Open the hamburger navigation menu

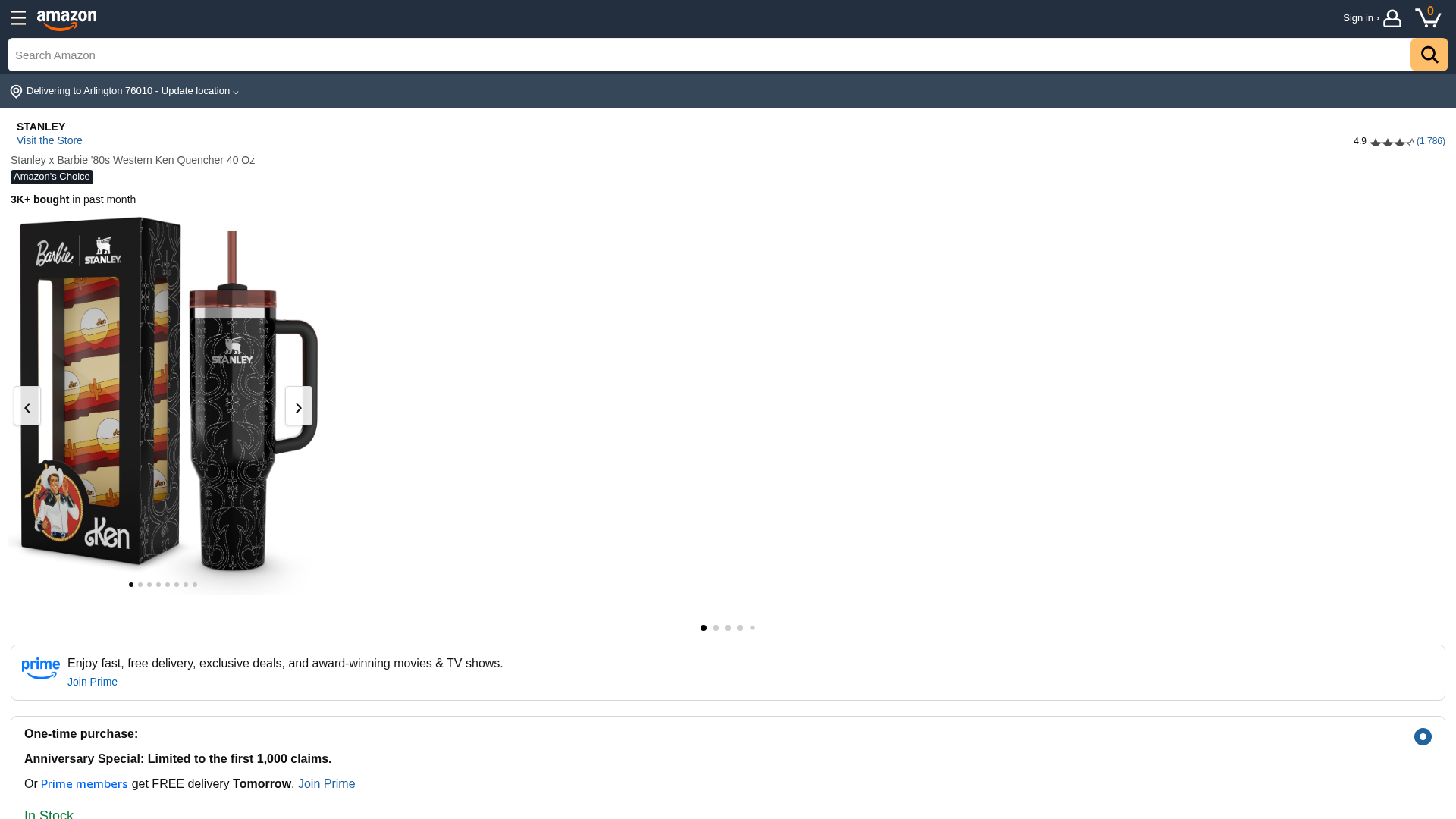coord(18,18)
